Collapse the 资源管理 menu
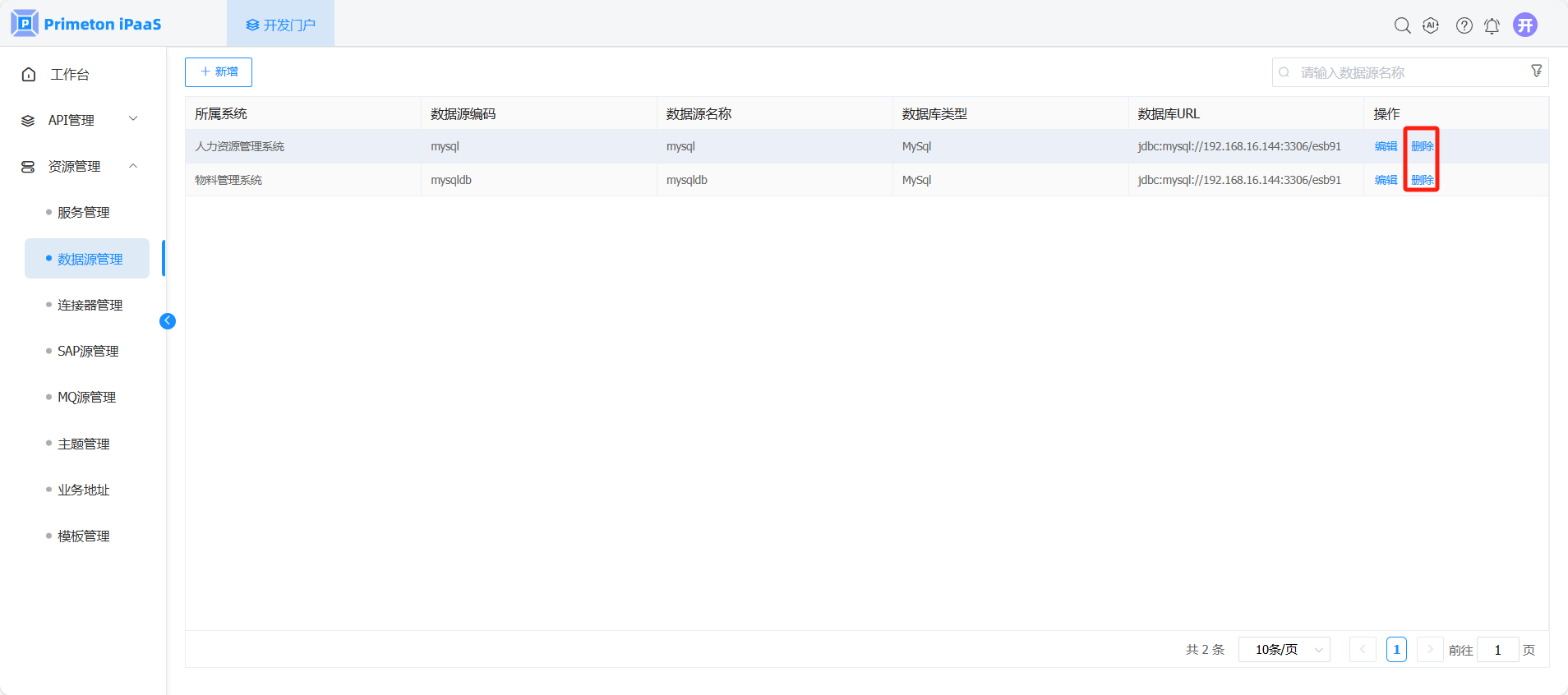 tap(79, 166)
